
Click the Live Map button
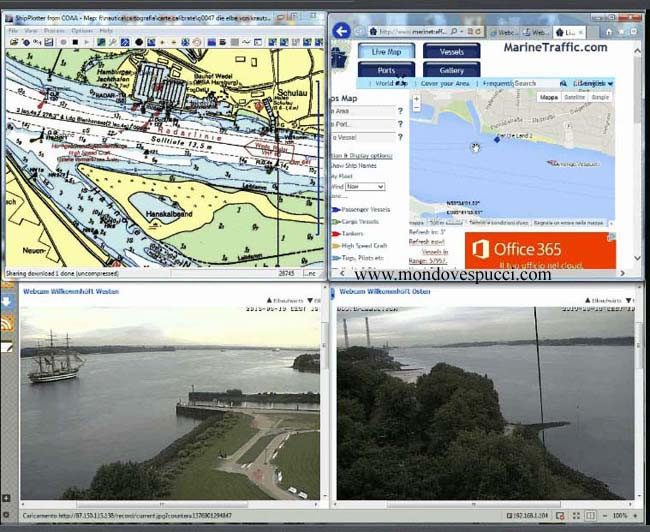pos(386,52)
